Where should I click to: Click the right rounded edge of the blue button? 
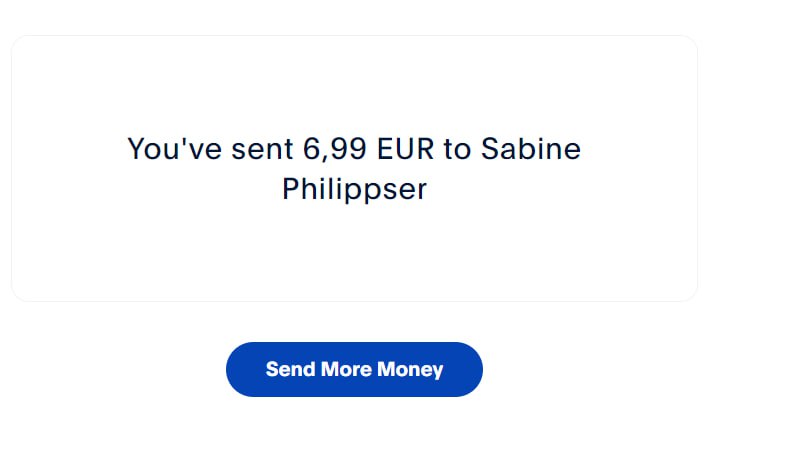pos(472,369)
